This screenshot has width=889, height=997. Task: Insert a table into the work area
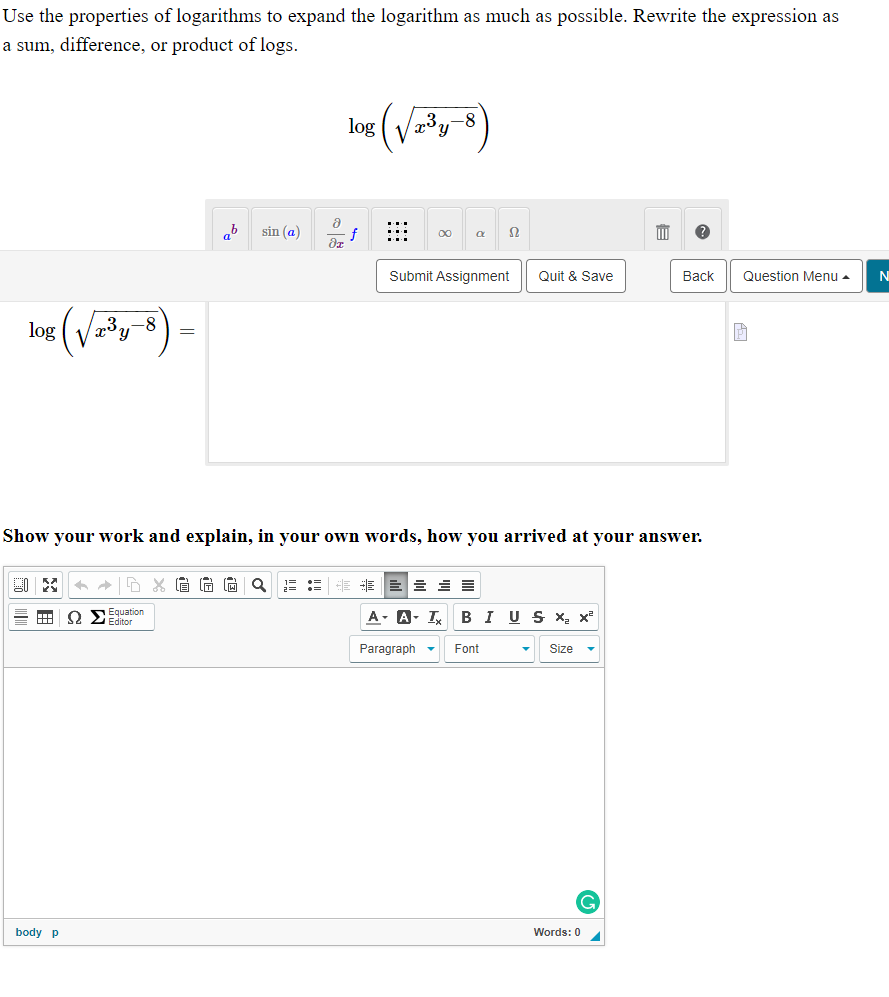pos(45,617)
